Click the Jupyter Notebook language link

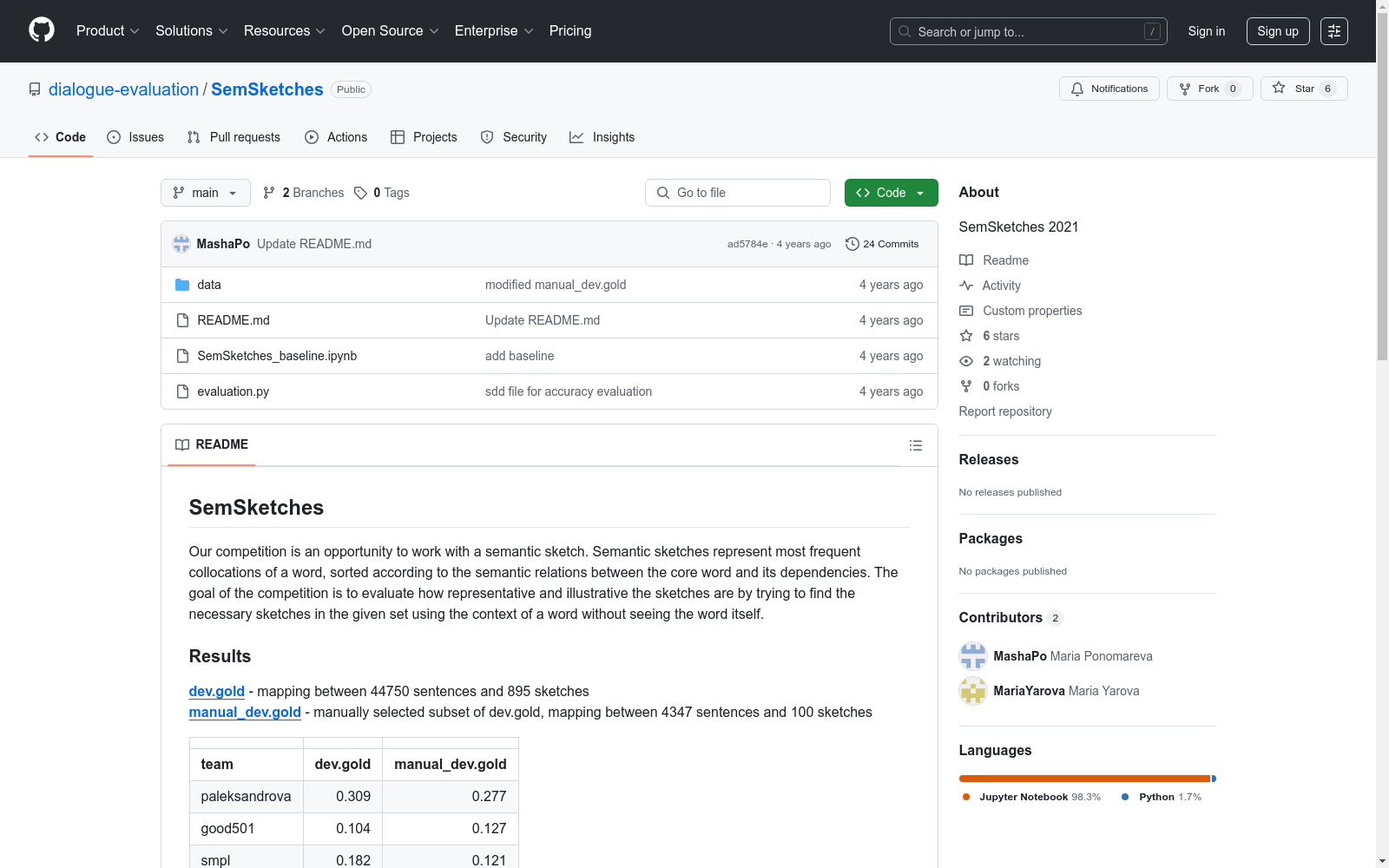pos(1031,797)
